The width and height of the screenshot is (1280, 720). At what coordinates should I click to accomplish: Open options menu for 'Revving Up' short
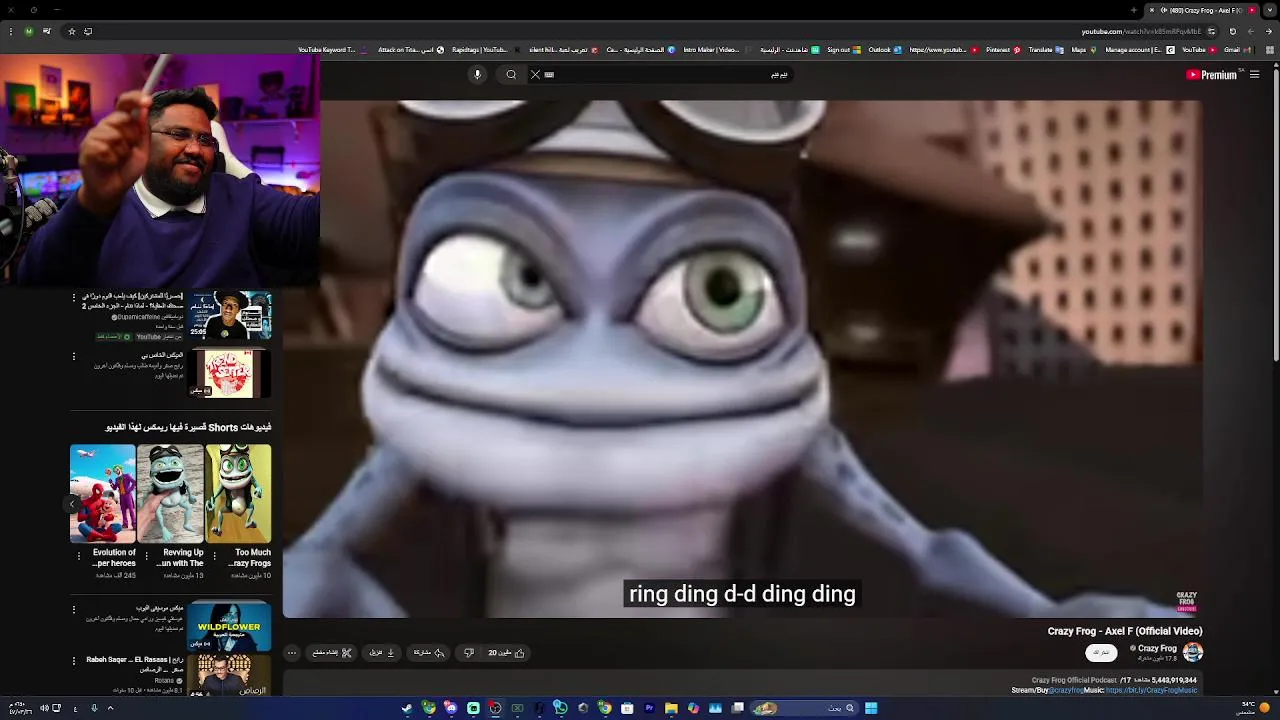[146, 556]
